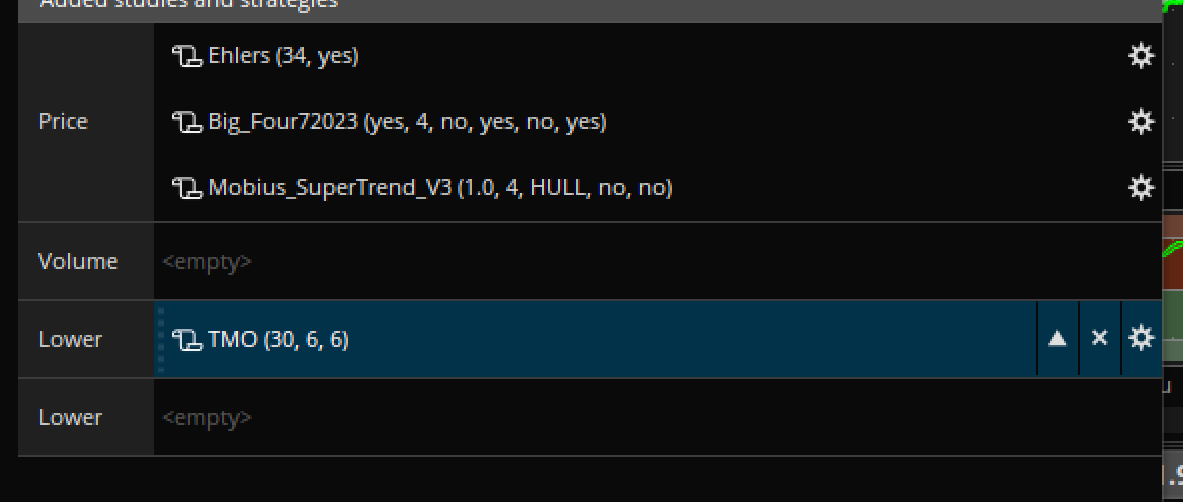Click the Price section label
The width and height of the screenshot is (1183, 502).
(63, 122)
